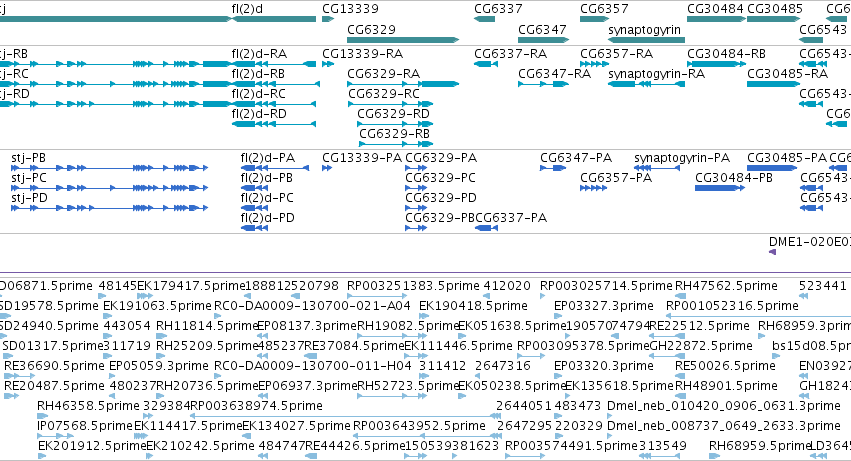The width and height of the screenshot is (851, 461).
Task: Click the synaptogyrin gene label
Action: pyautogui.click(x=644, y=29)
